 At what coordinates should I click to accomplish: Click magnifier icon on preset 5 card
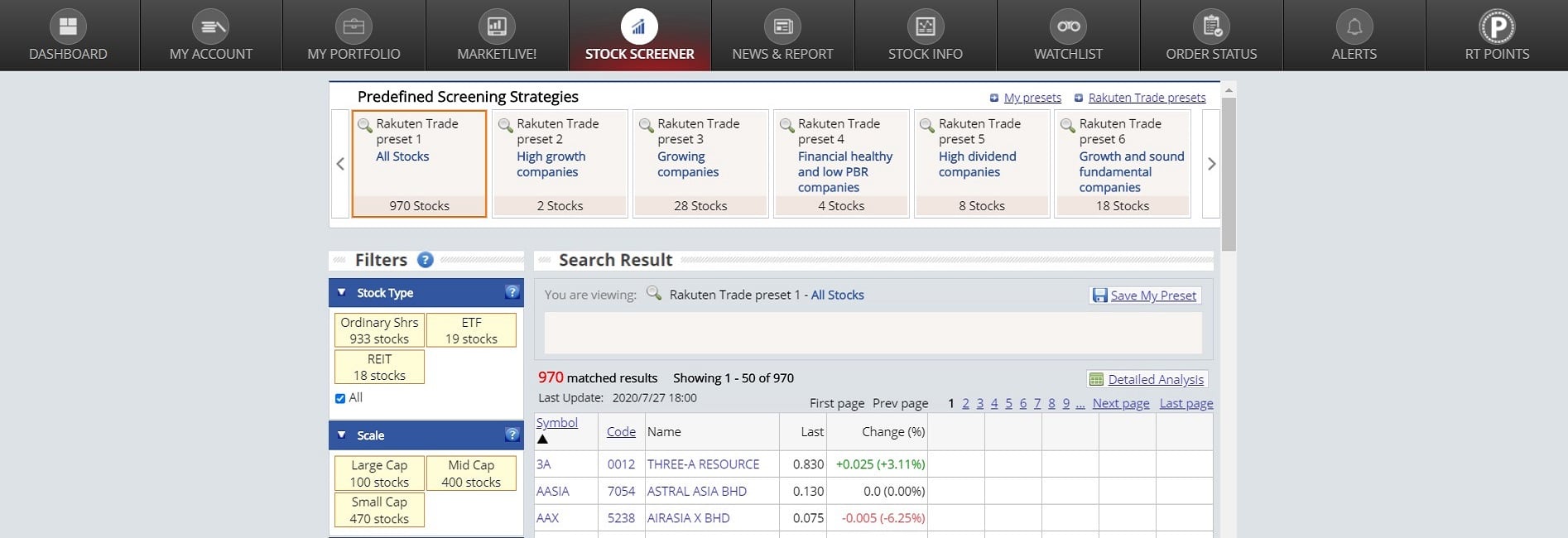[x=928, y=126]
